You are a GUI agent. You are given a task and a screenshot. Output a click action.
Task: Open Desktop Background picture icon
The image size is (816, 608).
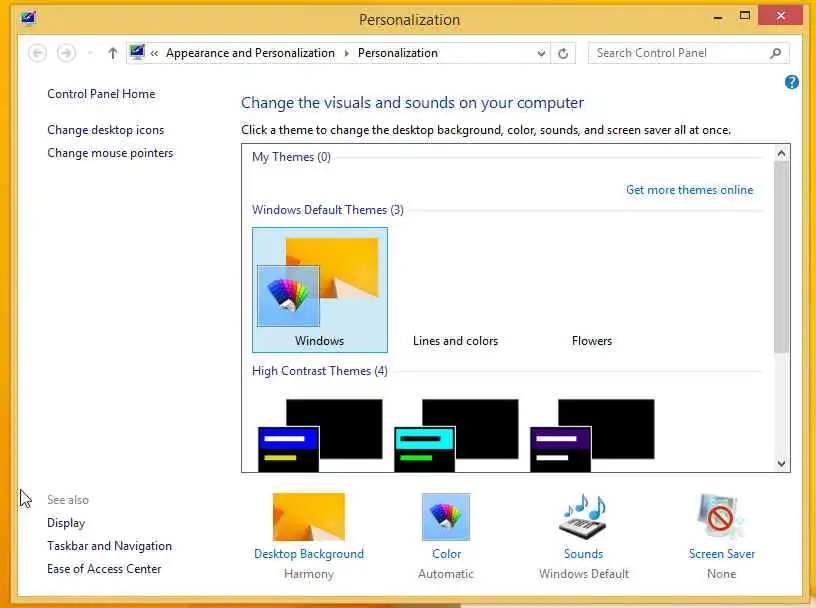click(309, 517)
